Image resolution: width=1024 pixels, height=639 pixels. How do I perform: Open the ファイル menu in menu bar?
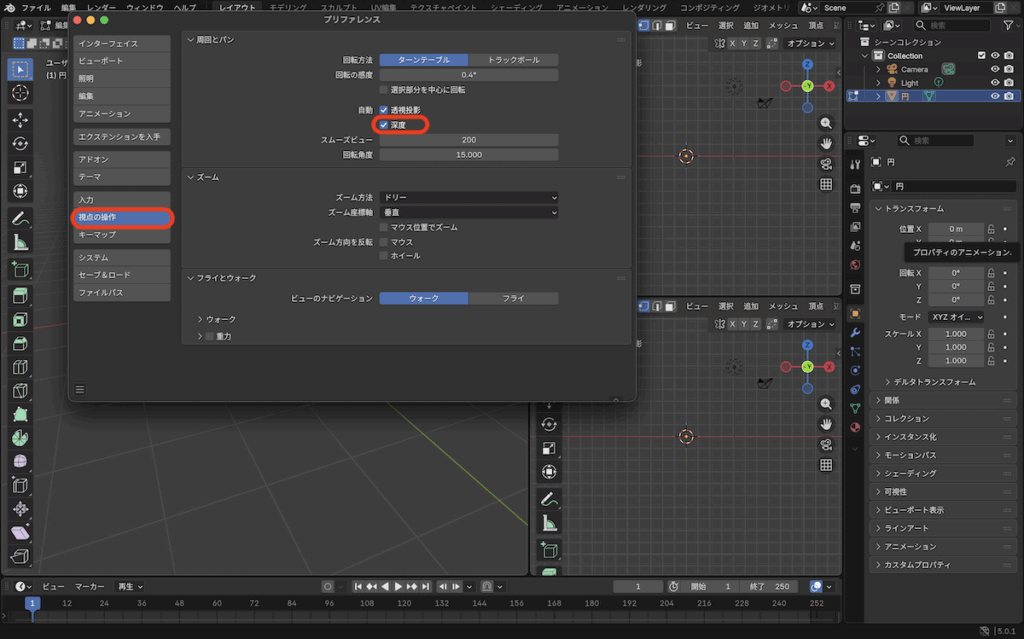(x=36, y=7)
